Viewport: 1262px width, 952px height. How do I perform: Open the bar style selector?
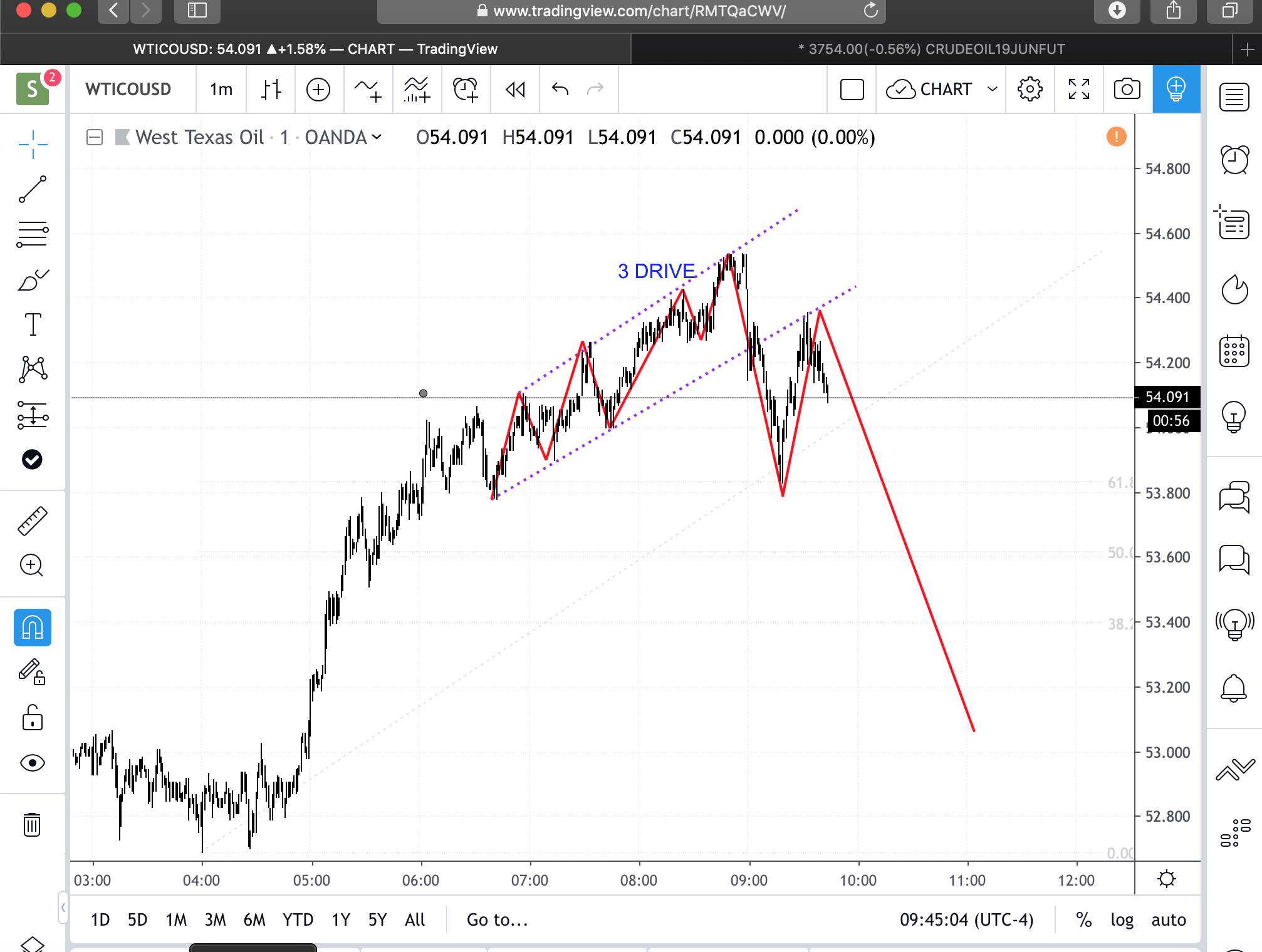tap(271, 90)
